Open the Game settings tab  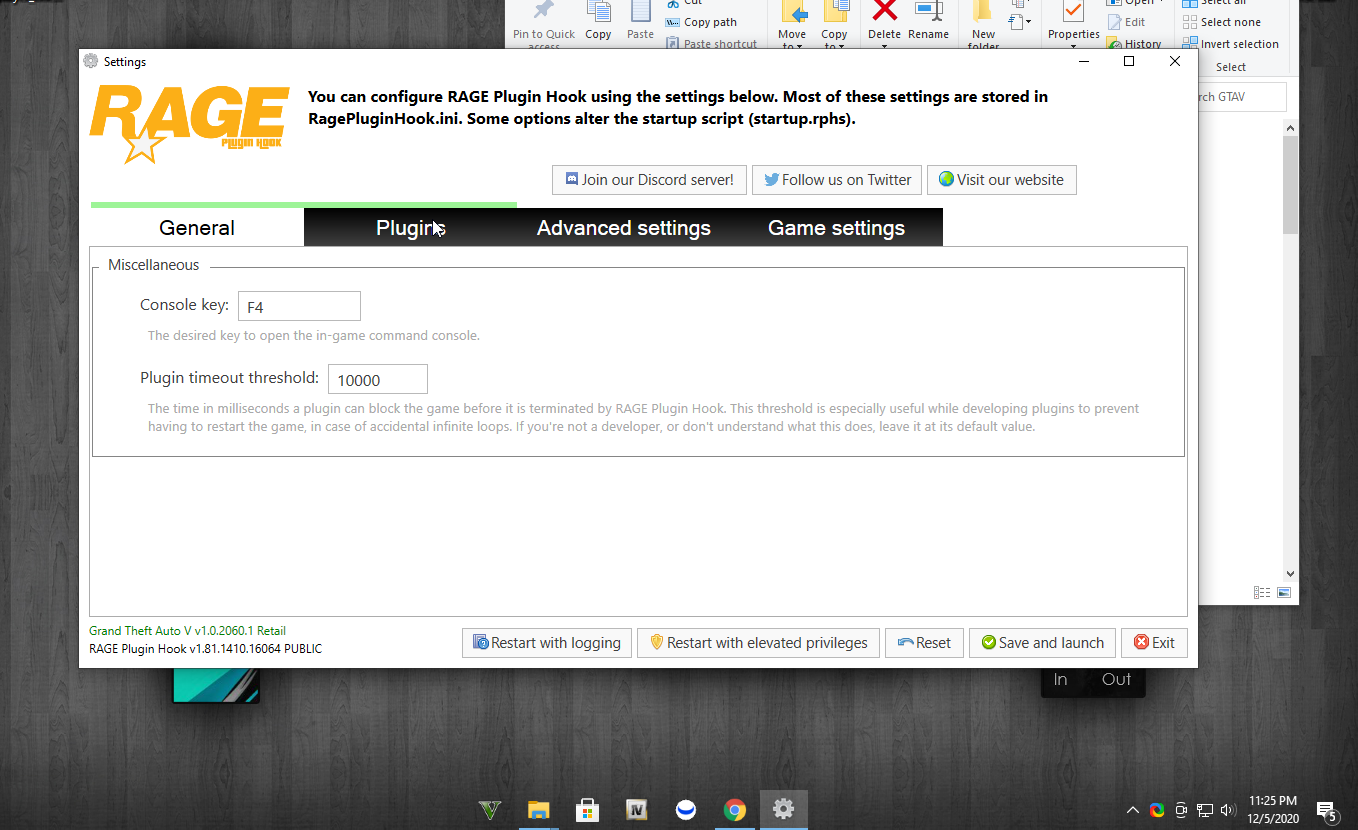(x=836, y=228)
